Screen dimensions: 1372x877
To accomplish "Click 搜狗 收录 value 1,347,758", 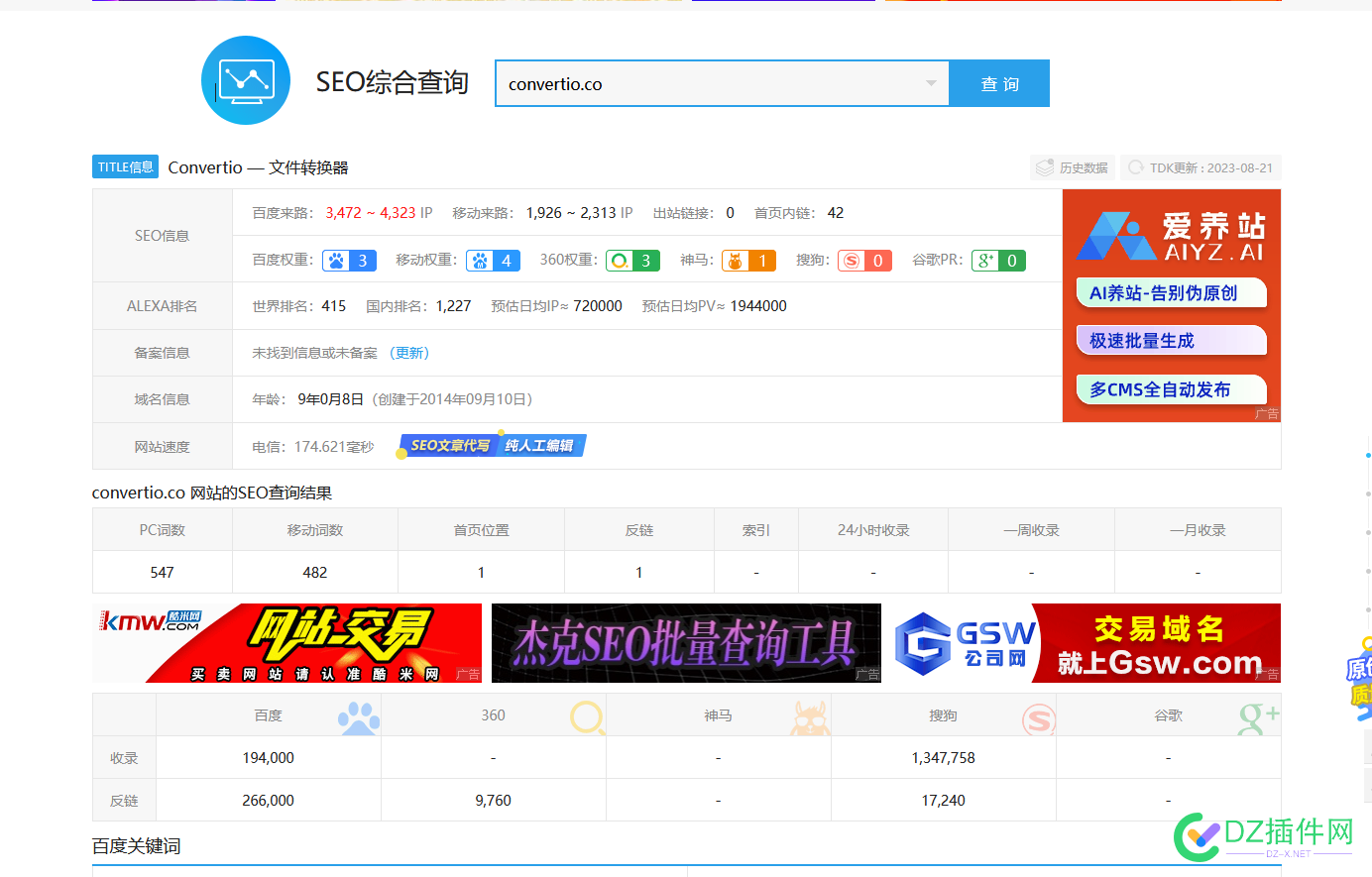I will pyautogui.click(x=944, y=758).
